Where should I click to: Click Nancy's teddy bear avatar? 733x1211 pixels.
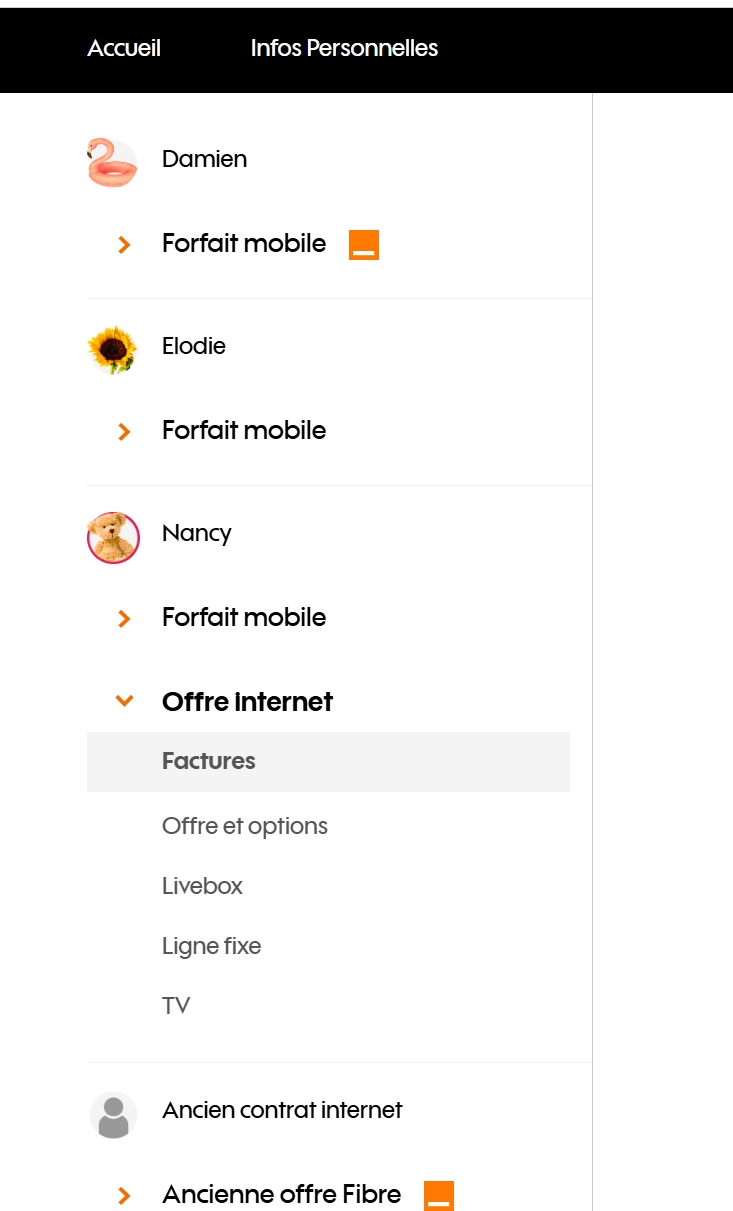[113, 537]
